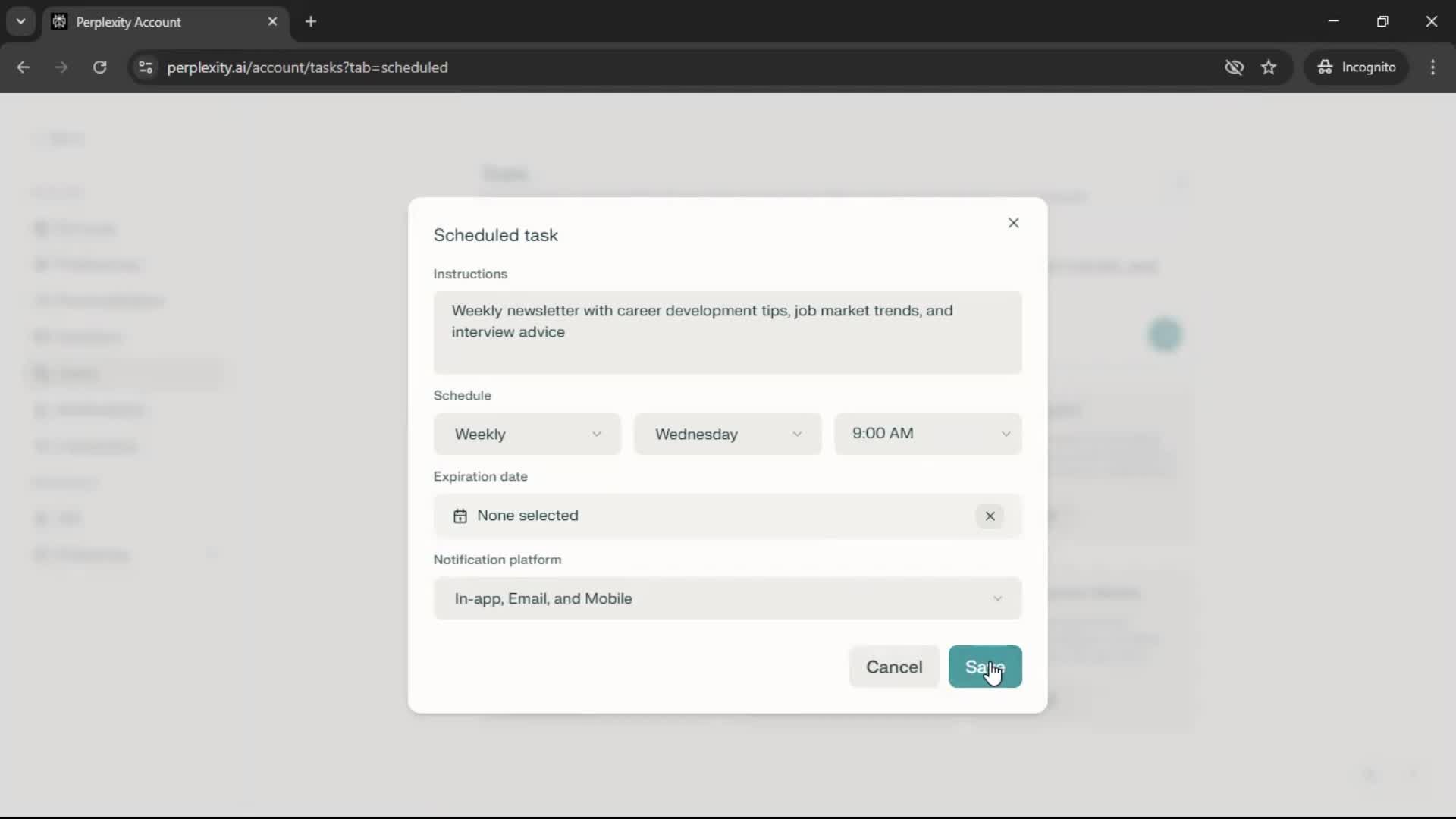
Task: Bookmark this page with star icon
Action: click(1269, 67)
